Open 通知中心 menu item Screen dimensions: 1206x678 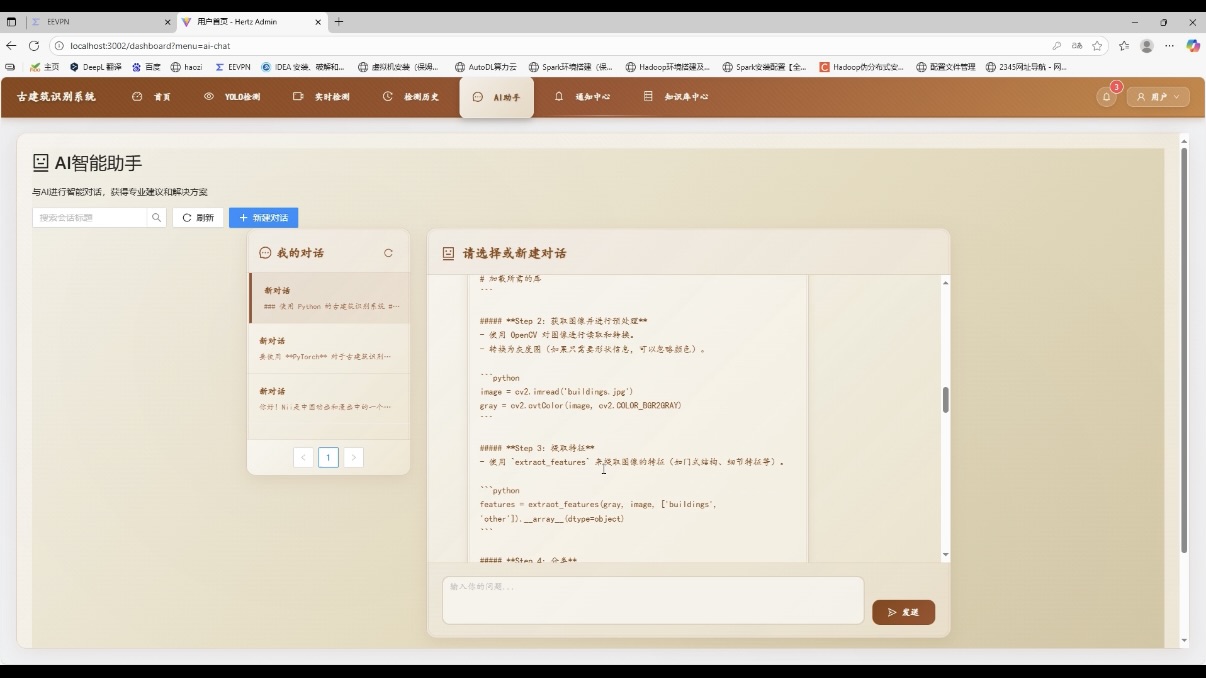pos(582,97)
